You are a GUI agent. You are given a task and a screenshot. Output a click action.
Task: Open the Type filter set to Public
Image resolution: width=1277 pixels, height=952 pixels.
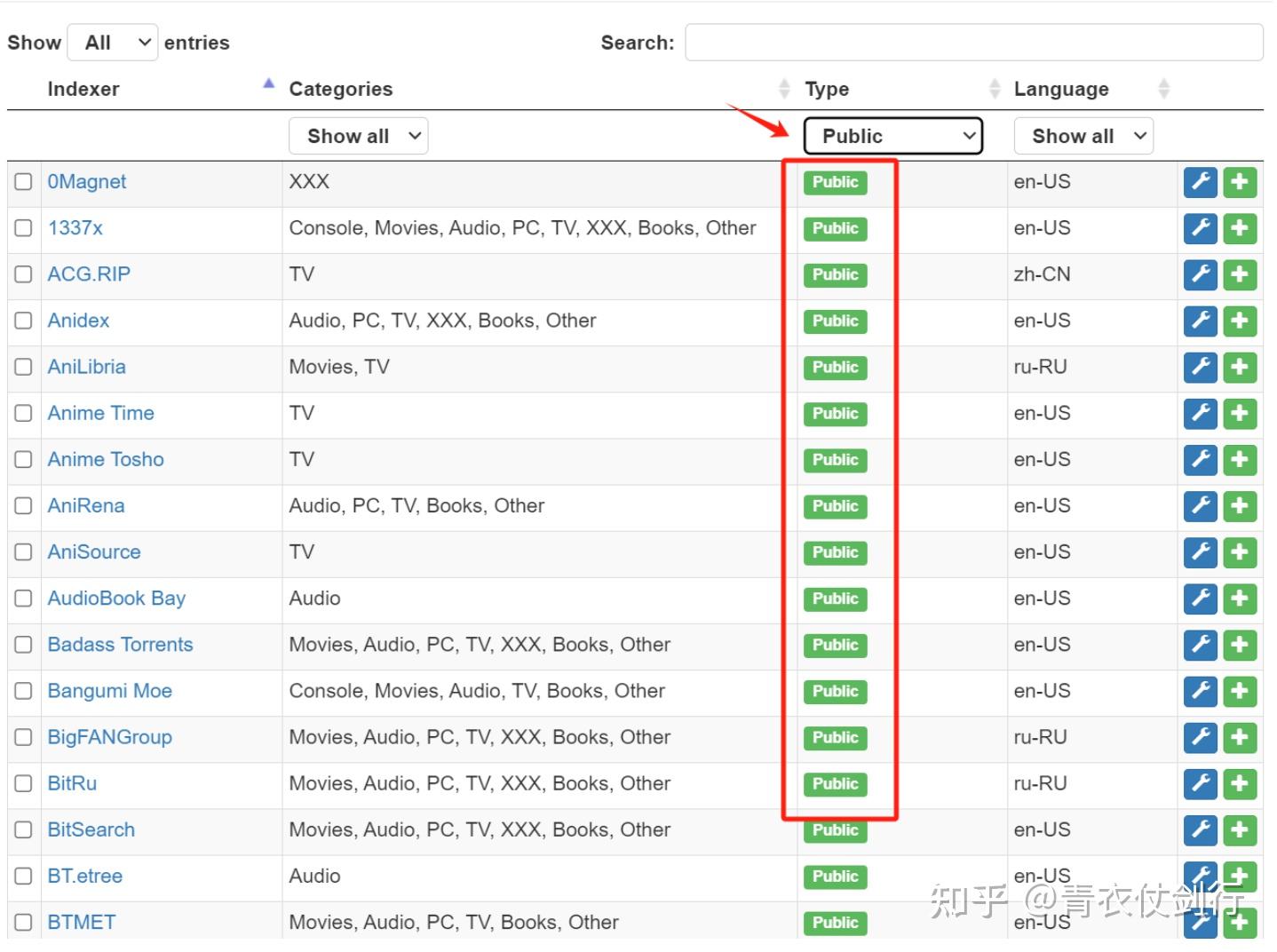pos(892,136)
